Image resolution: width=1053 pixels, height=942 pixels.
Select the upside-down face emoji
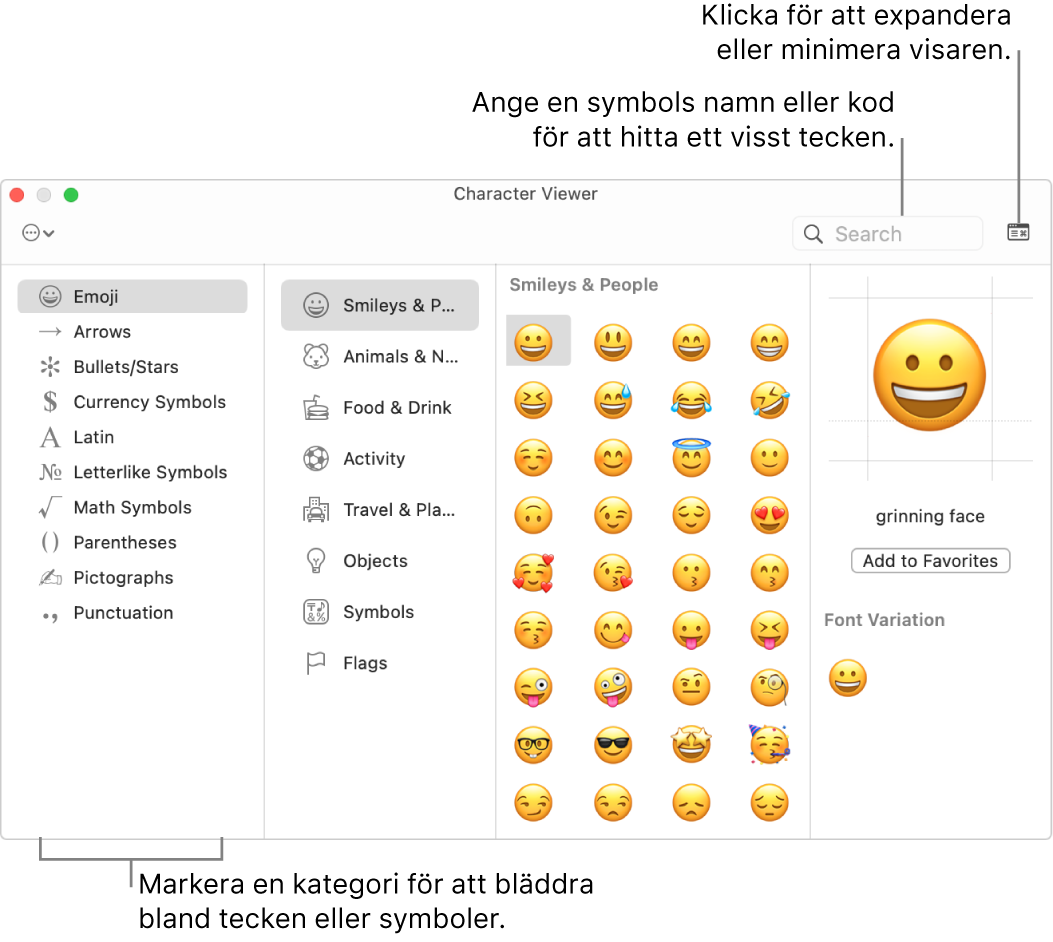coord(533,516)
